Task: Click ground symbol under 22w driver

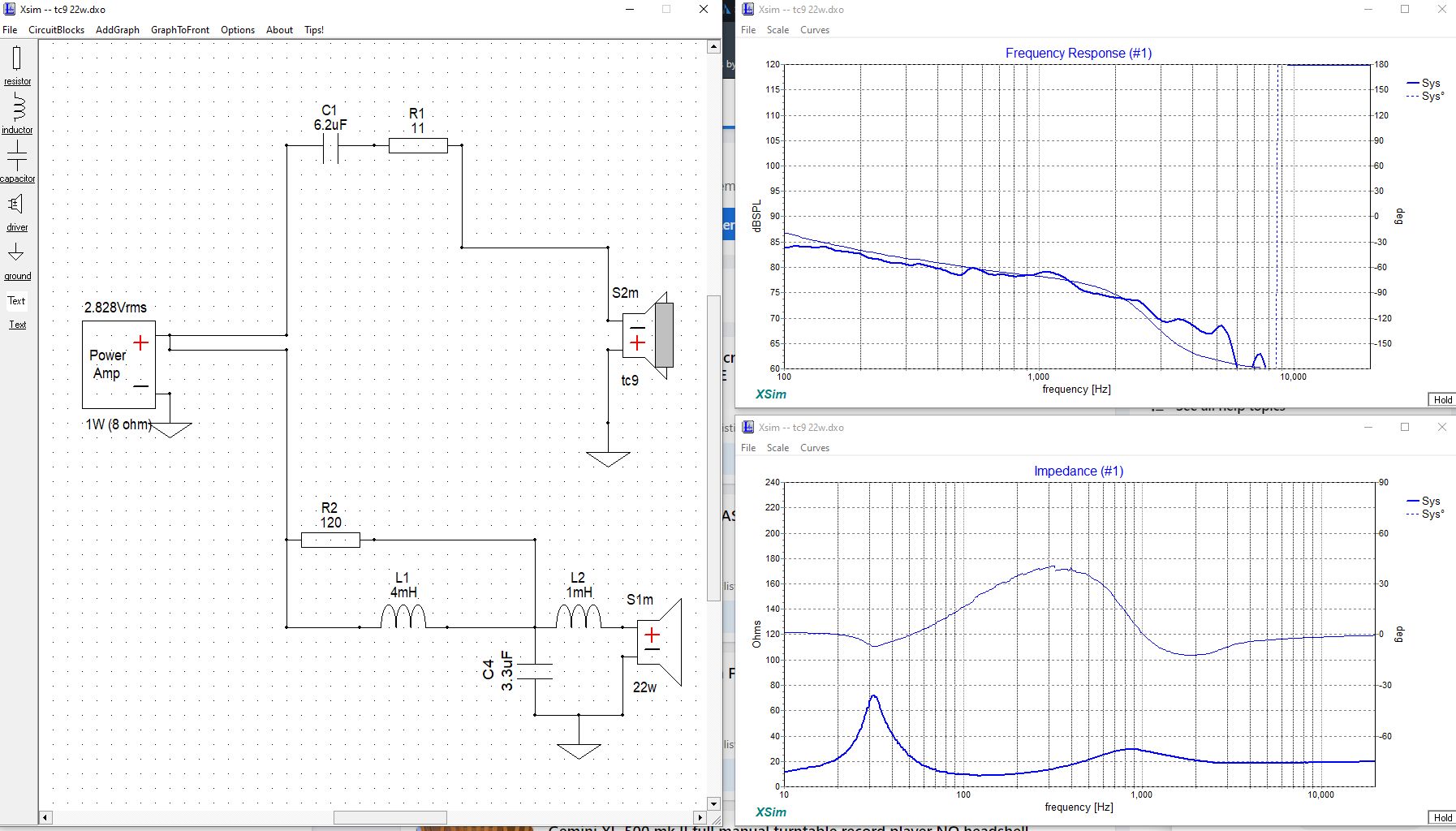Action: 579,751
